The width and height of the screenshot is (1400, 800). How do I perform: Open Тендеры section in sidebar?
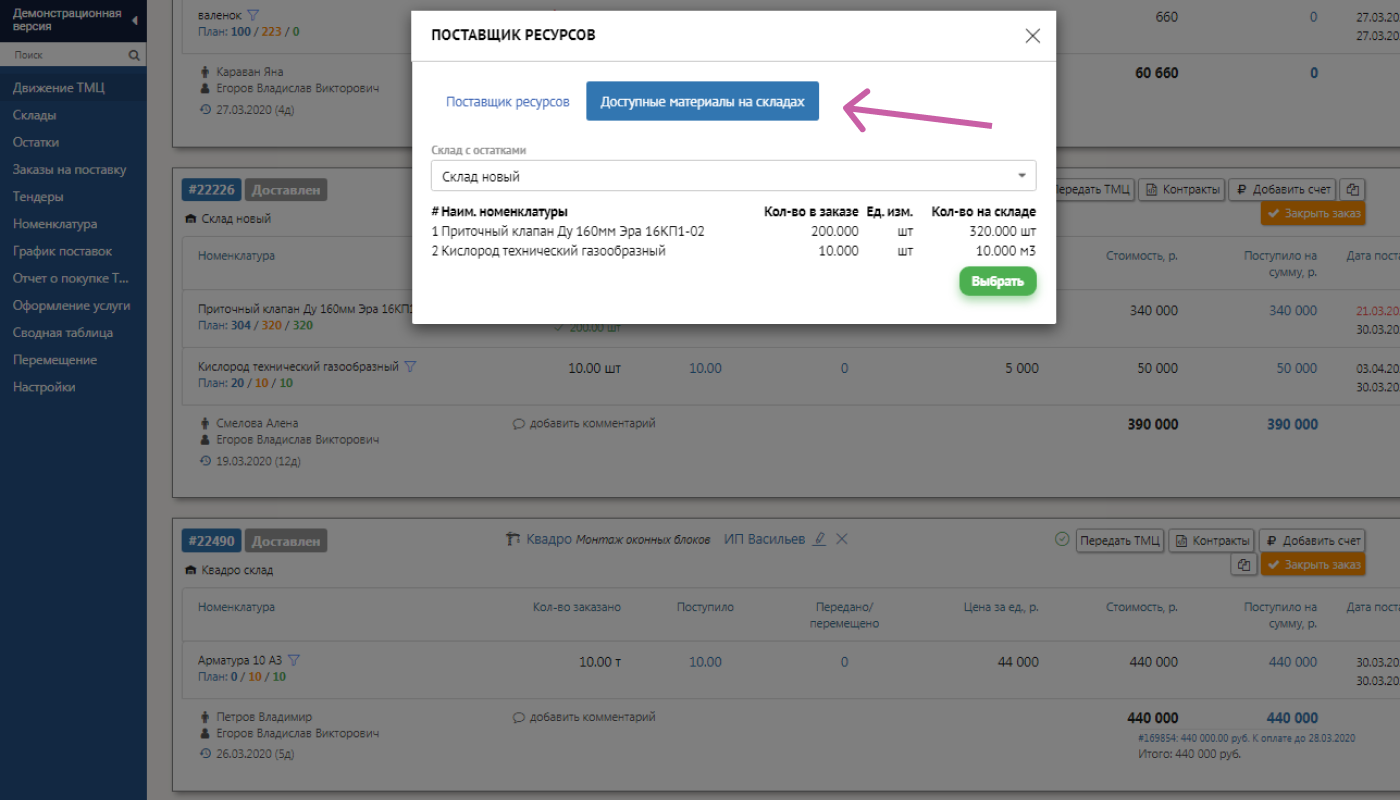point(38,197)
